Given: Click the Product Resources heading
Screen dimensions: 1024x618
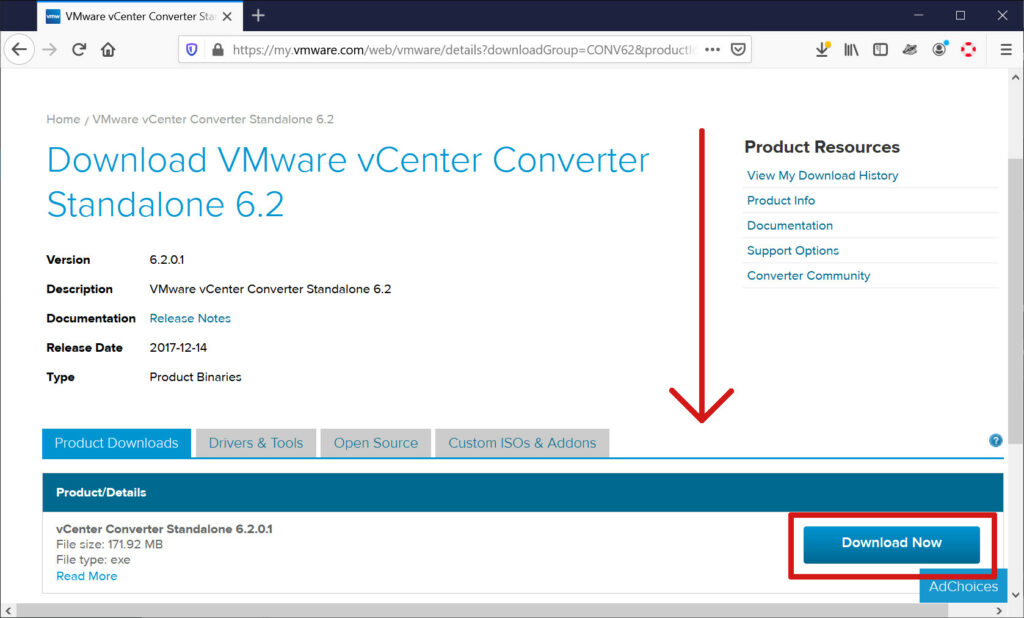Looking at the screenshot, I should (x=822, y=147).
